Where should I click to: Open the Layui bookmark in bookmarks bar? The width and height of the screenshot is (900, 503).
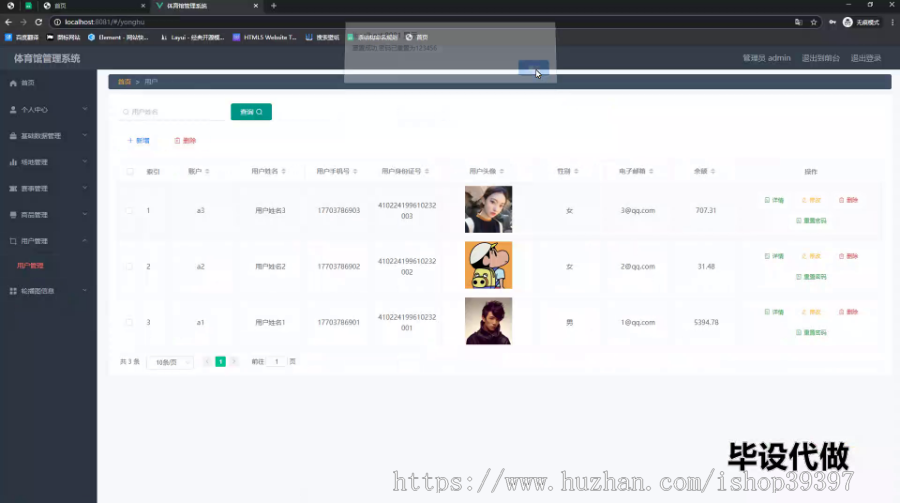(192, 37)
